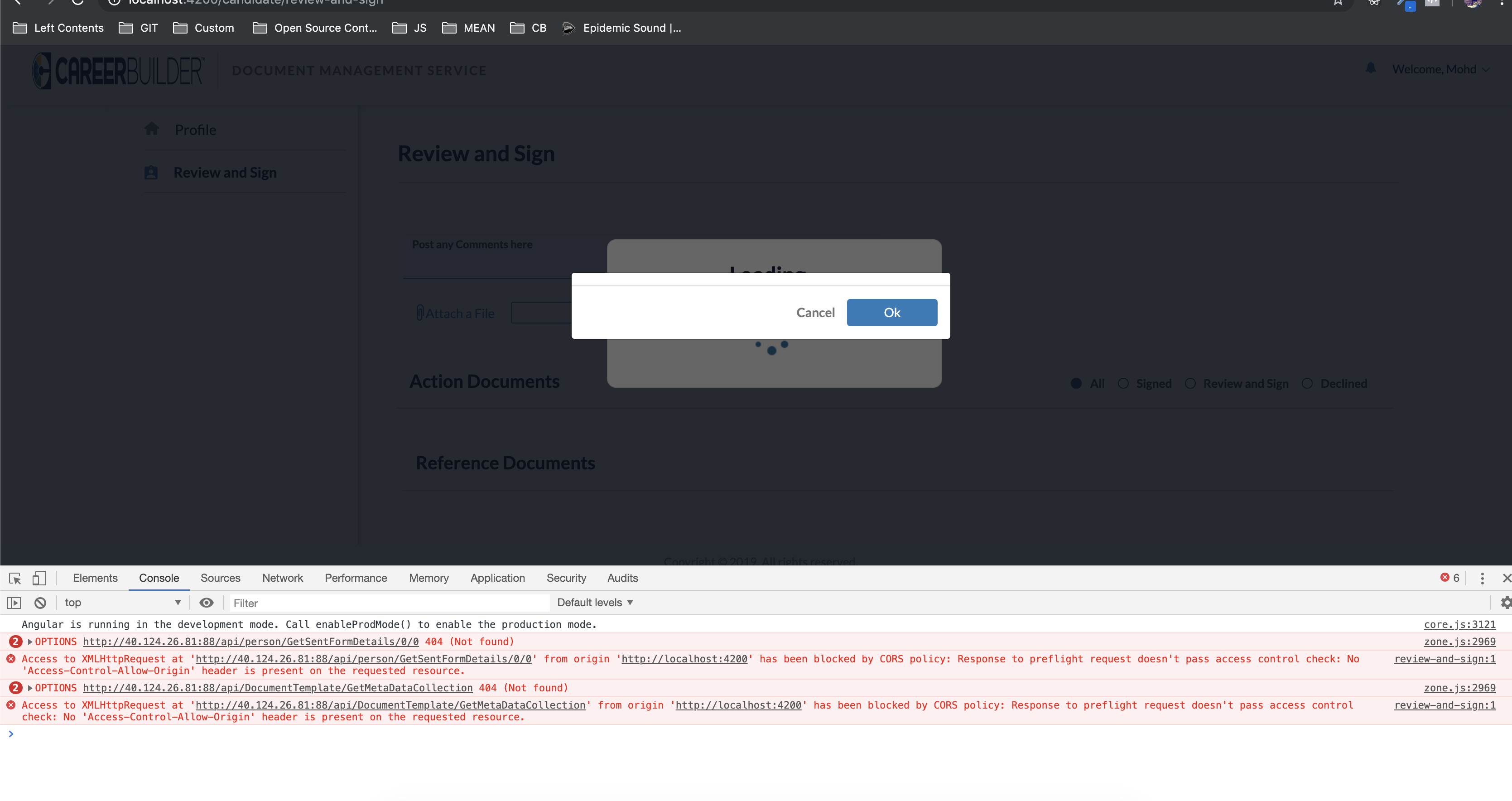1512x801 pixels.
Task: Select the Signed radio button
Action: click(x=1123, y=383)
